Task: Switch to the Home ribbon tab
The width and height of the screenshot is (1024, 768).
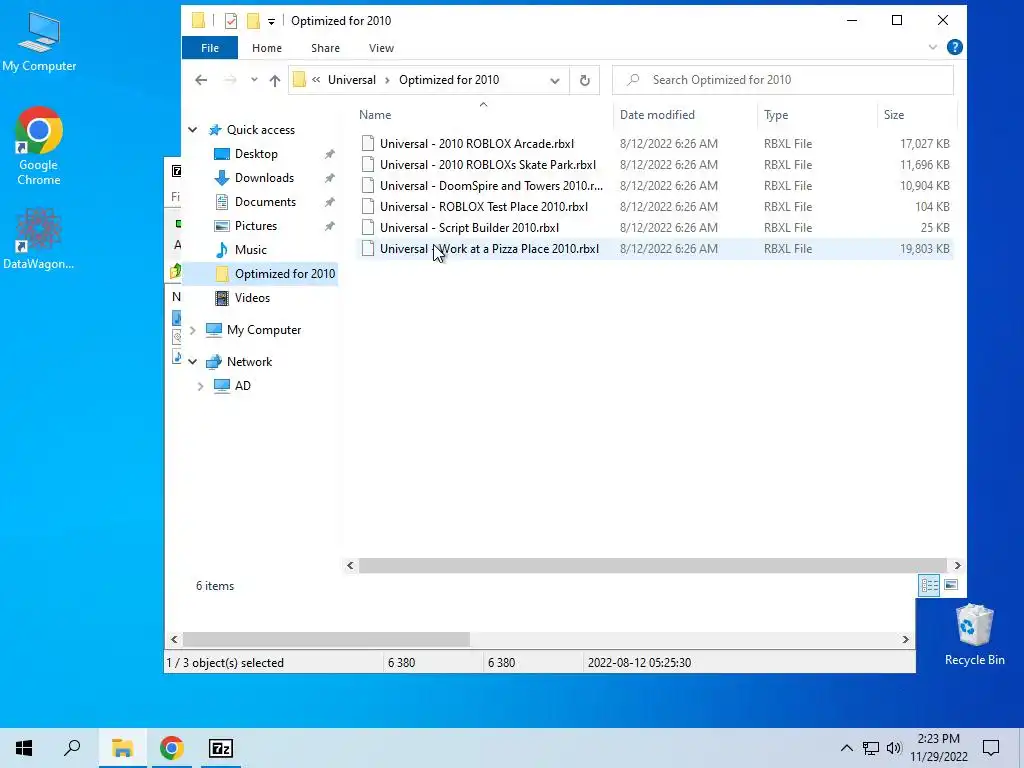Action: pyautogui.click(x=266, y=48)
